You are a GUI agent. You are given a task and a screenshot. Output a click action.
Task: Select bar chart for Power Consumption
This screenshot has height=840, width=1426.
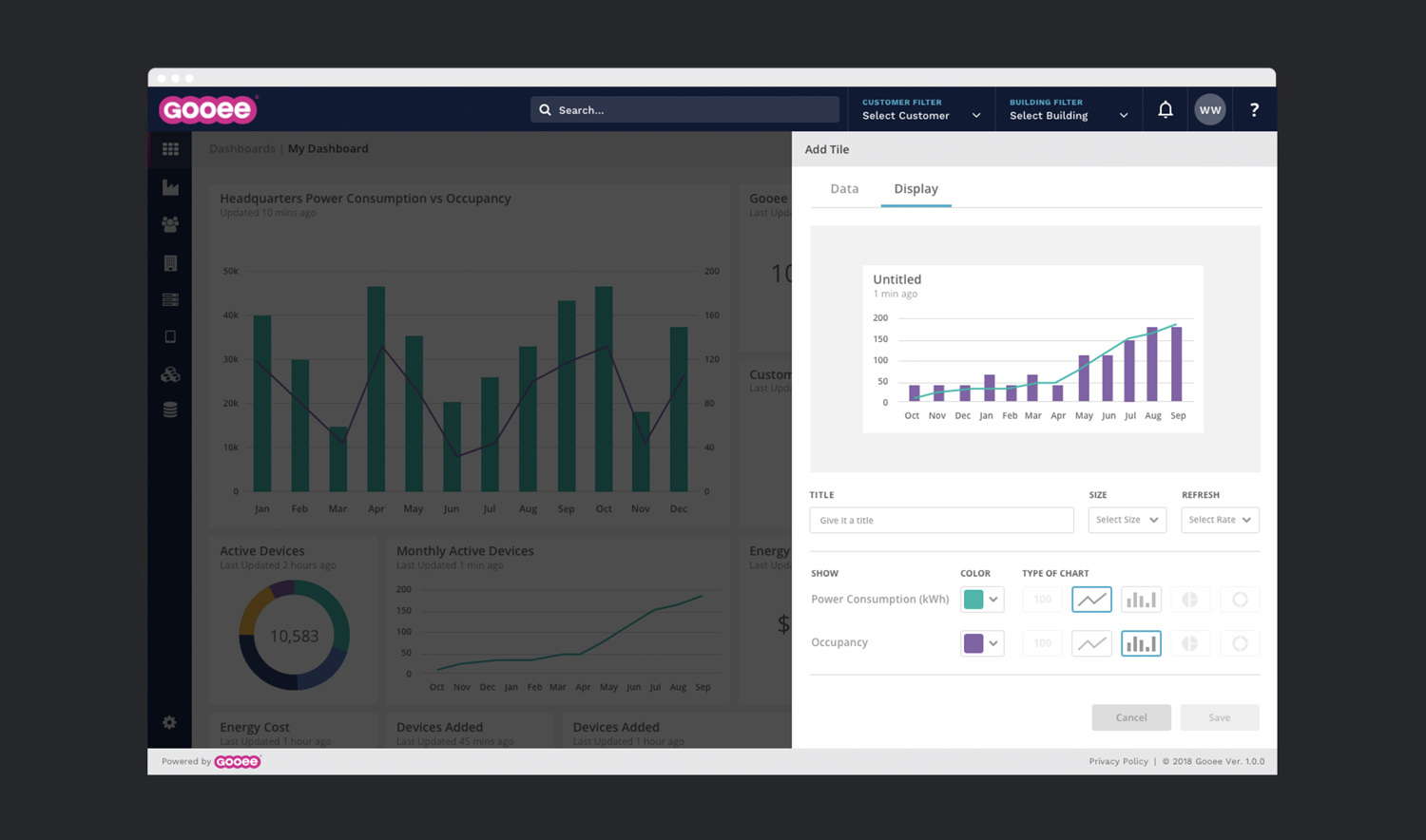[1141, 600]
